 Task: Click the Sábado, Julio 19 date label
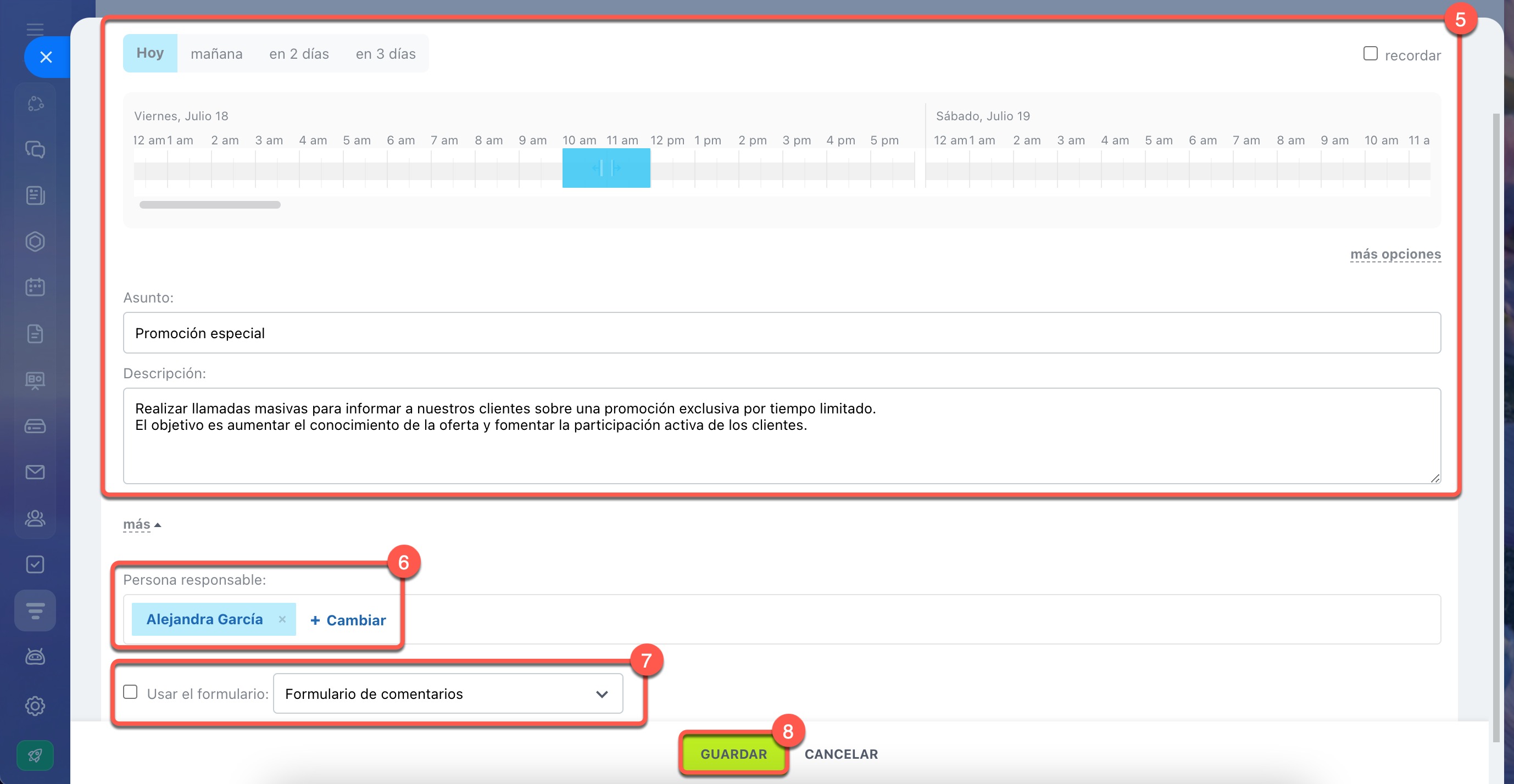(x=983, y=116)
